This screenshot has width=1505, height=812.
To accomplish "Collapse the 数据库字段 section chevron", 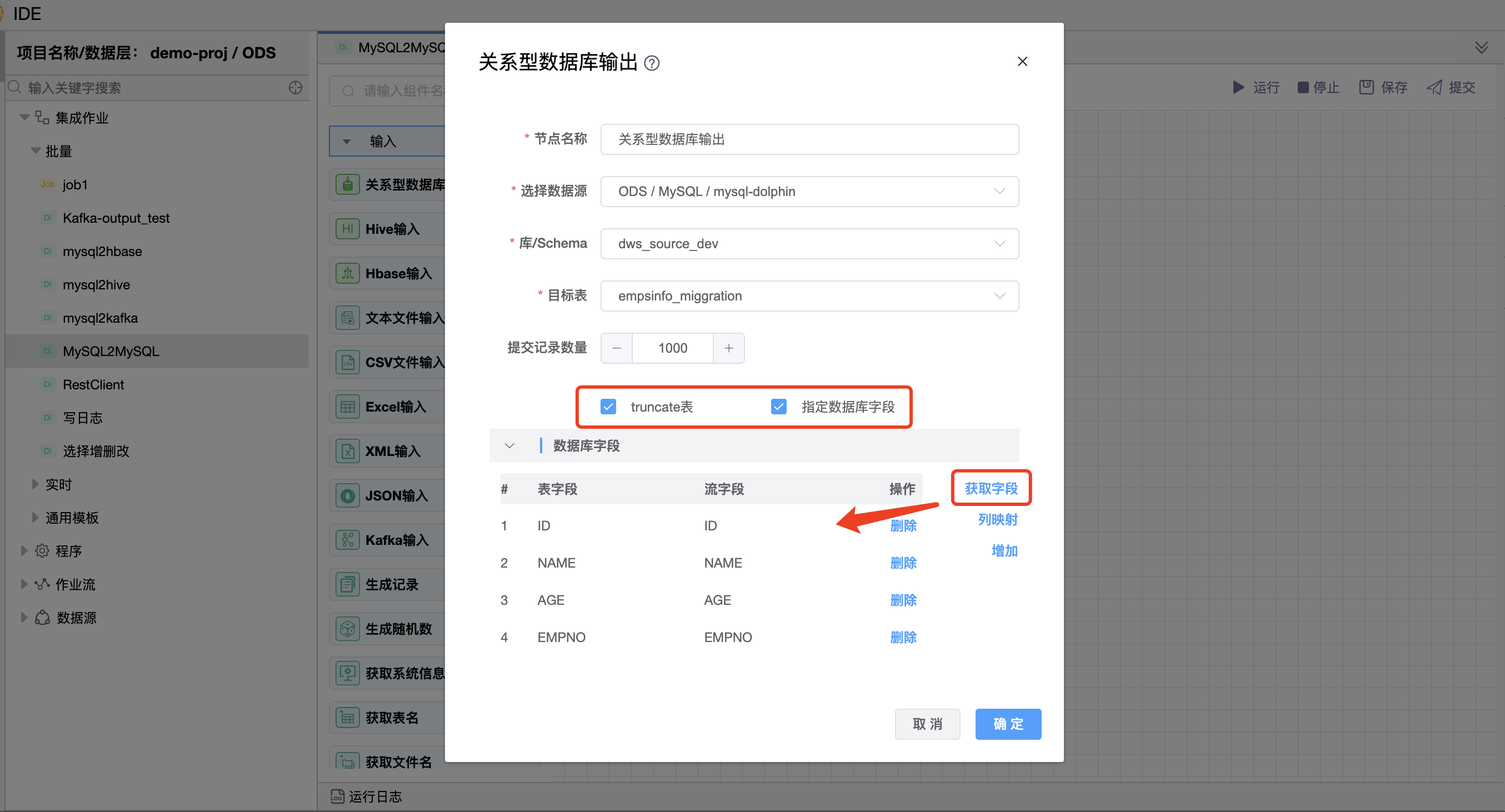I will [x=509, y=446].
